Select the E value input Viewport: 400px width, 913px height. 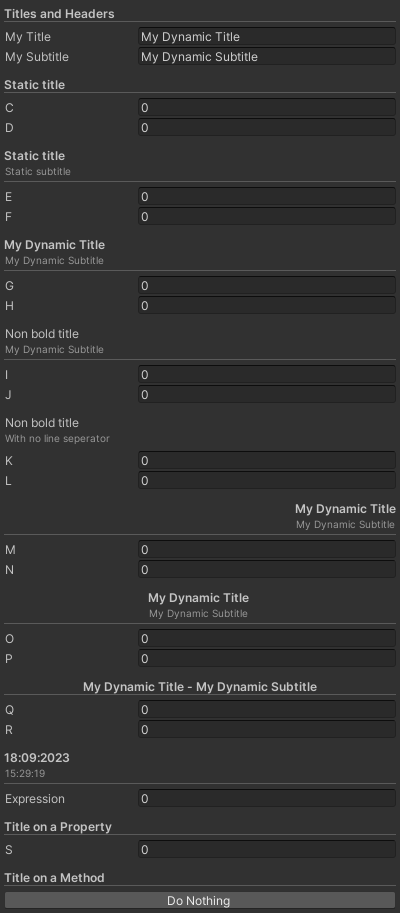267,197
